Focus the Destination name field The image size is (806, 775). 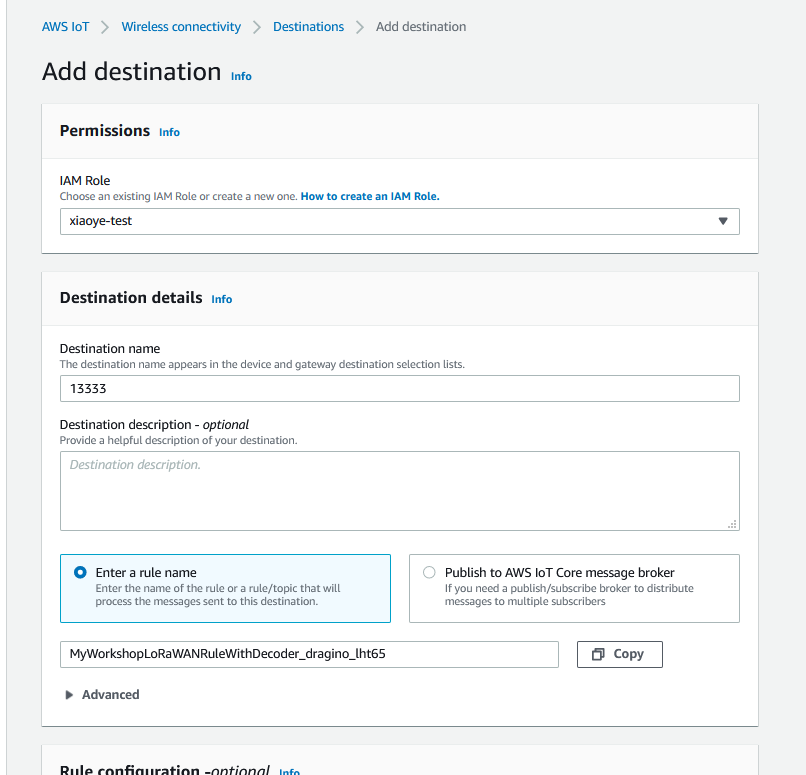399,389
